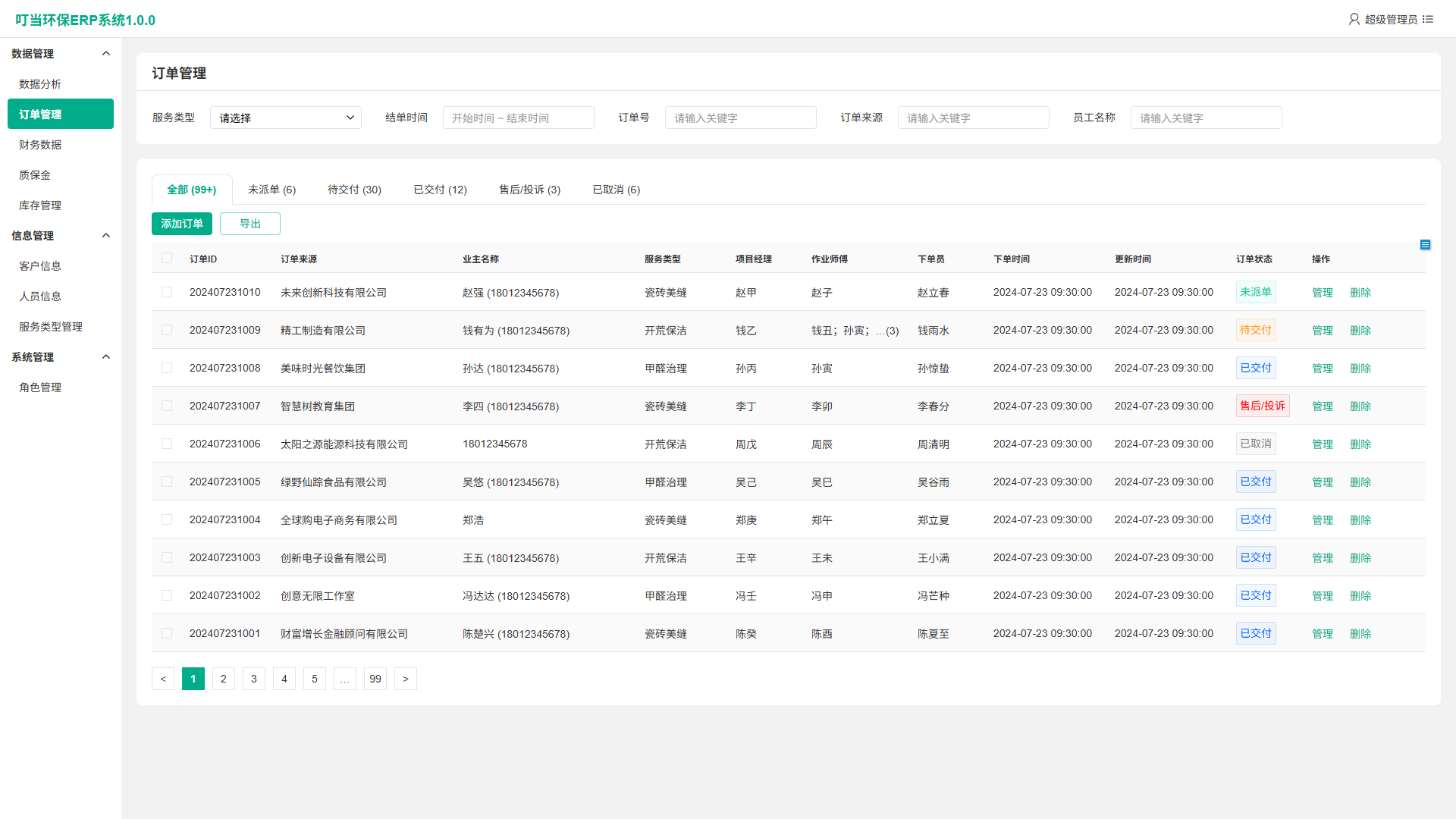Check the row for order 202407231009
The height and width of the screenshot is (819, 1456).
(x=167, y=330)
